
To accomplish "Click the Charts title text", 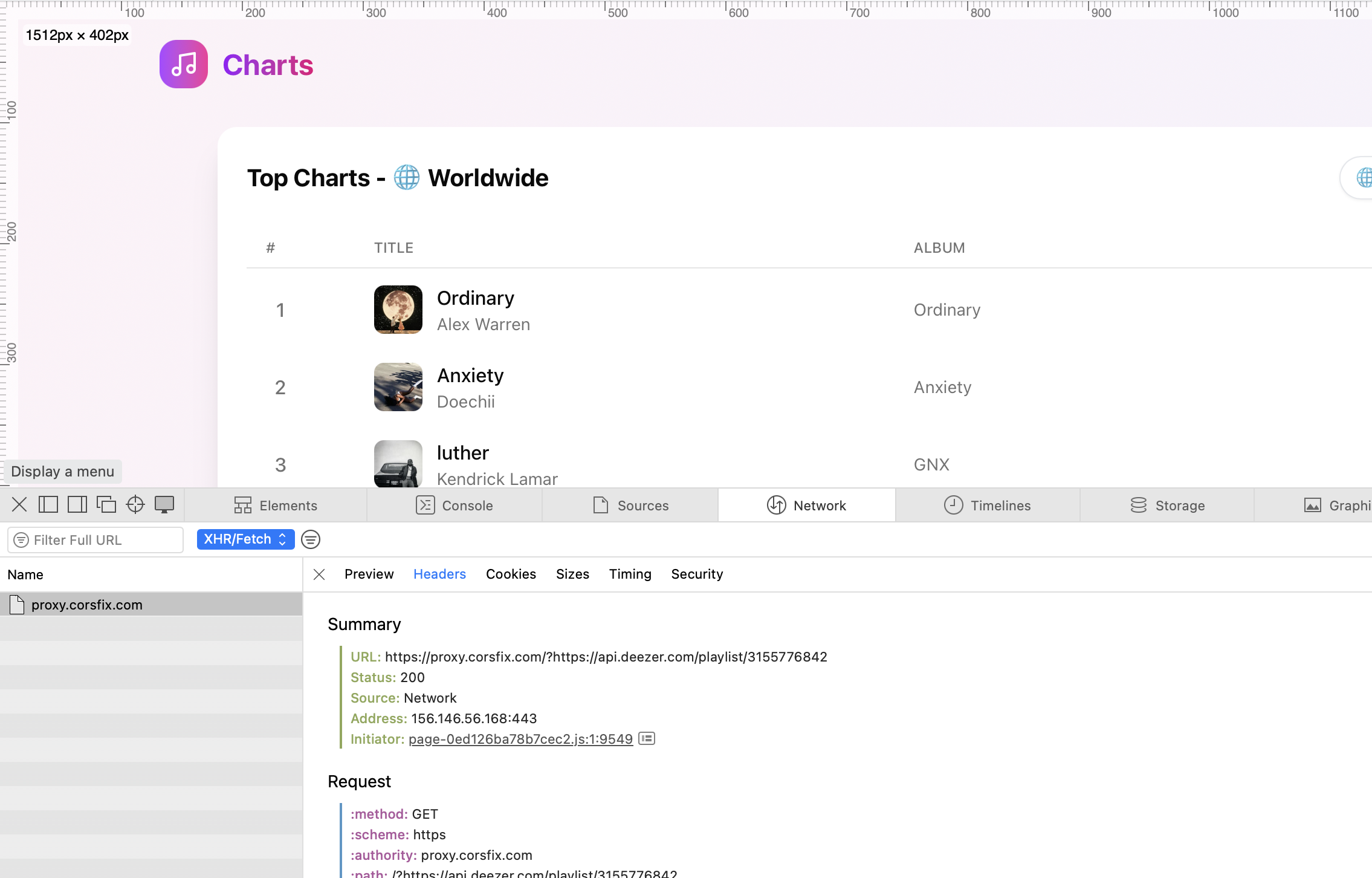I will [x=268, y=65].
